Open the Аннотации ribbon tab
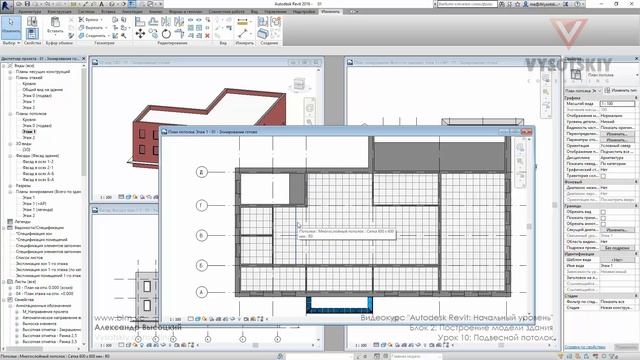This screenshot has height=360, width=640. point(133,12)
